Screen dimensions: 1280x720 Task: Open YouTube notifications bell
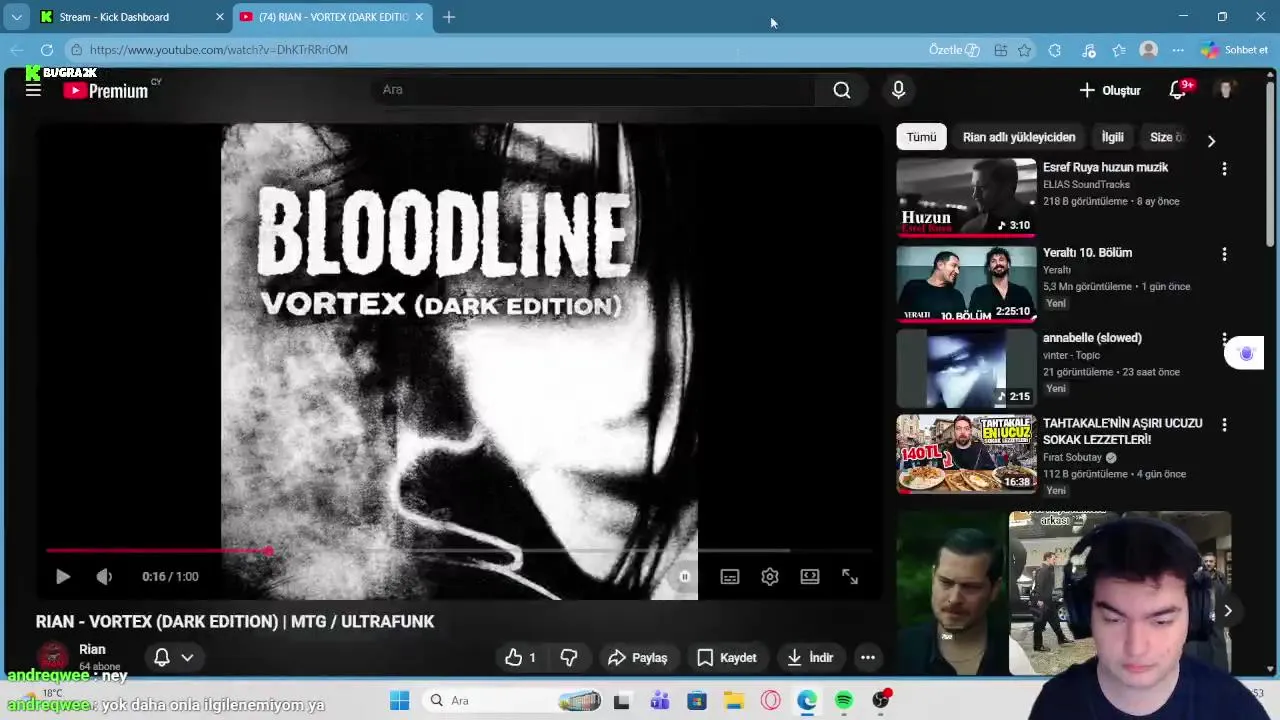(x=1178, y=90)
